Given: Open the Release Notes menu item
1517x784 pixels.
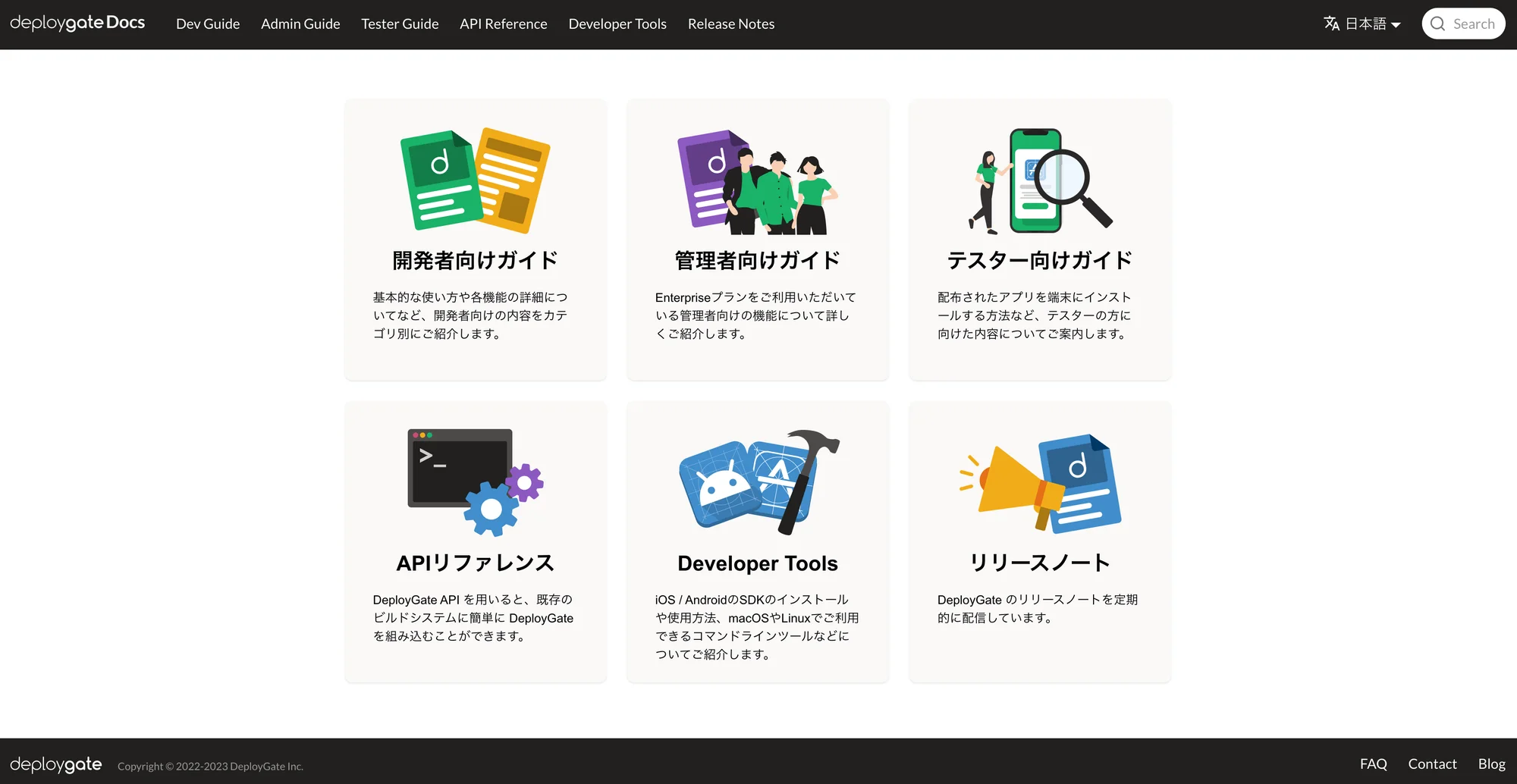Looking at the screenshot, I should (x=731, y=24).
